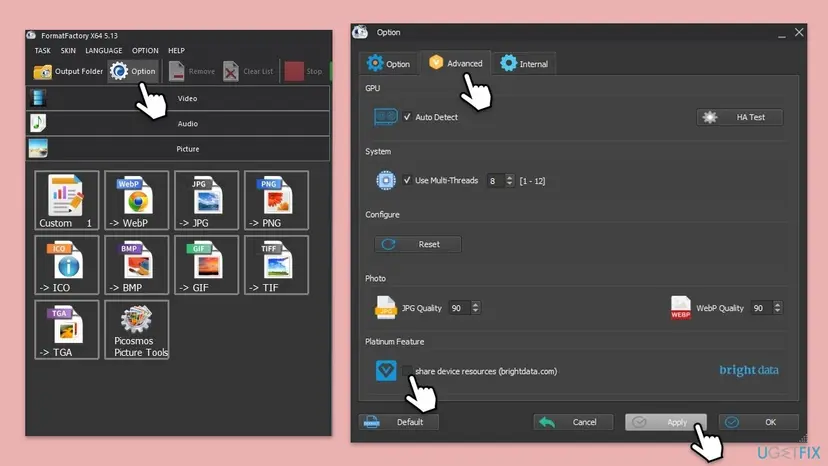Open the SKIN menu

(68, 51)
